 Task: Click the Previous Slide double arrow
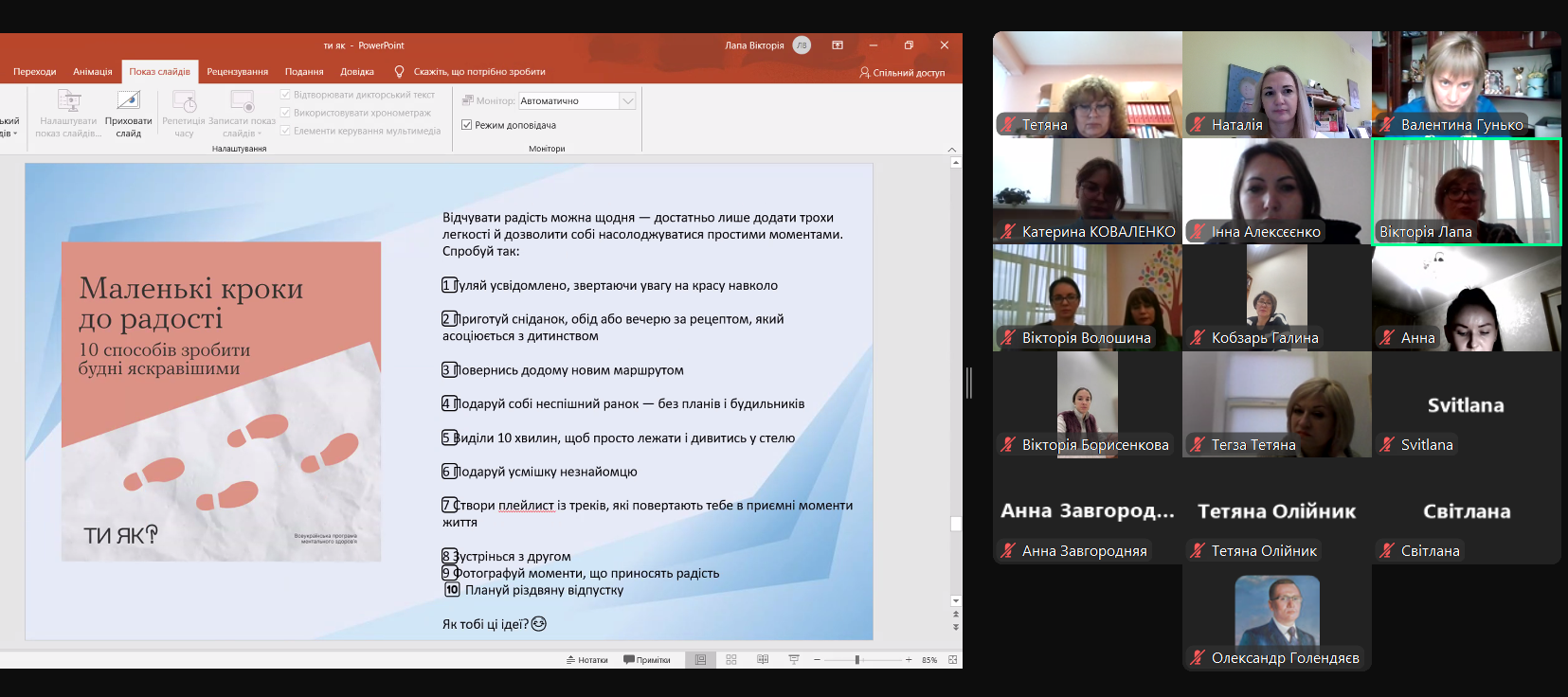[956, 615]
